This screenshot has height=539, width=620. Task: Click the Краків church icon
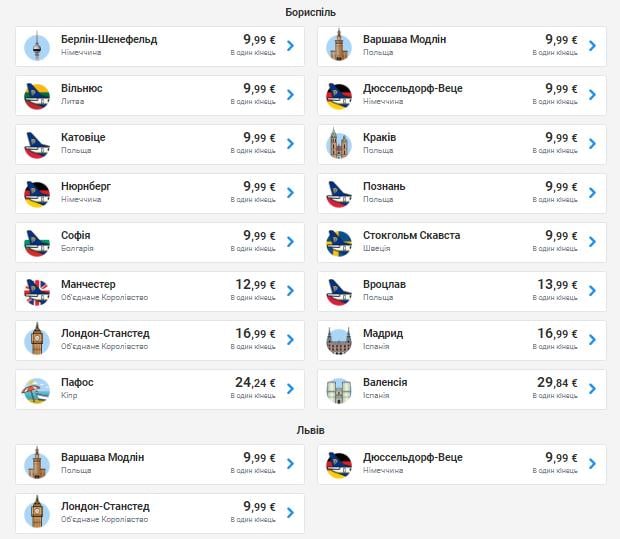coord(339,144)
